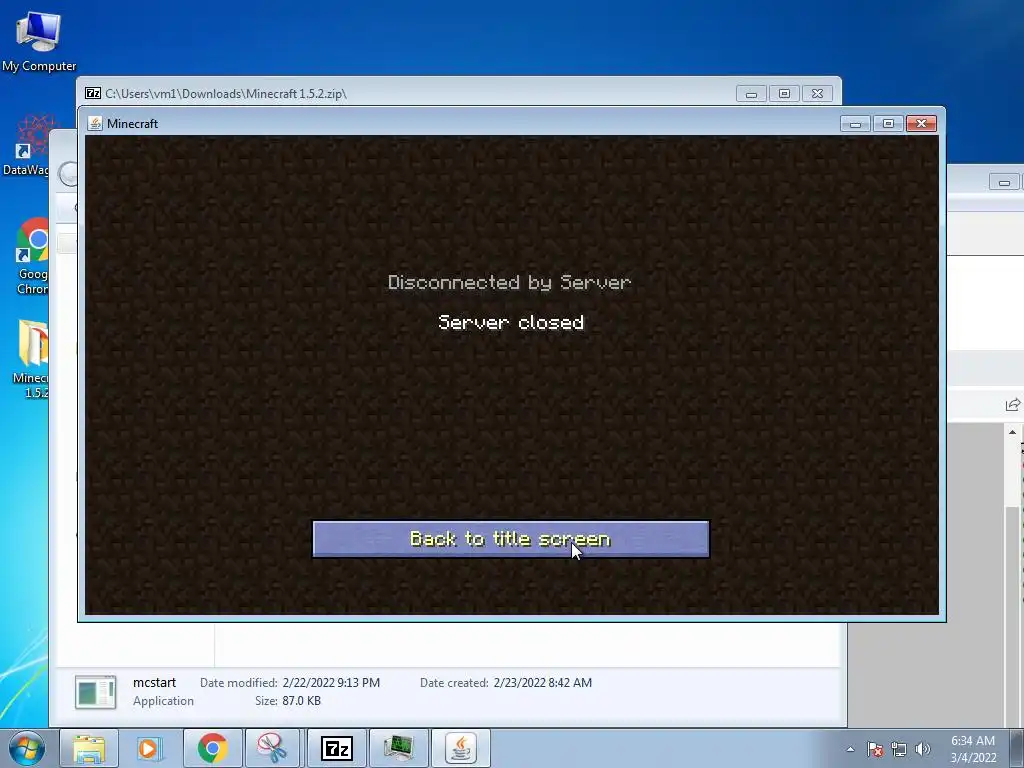Click the scroll up arrow in the right window

(x=1012, y=432)
